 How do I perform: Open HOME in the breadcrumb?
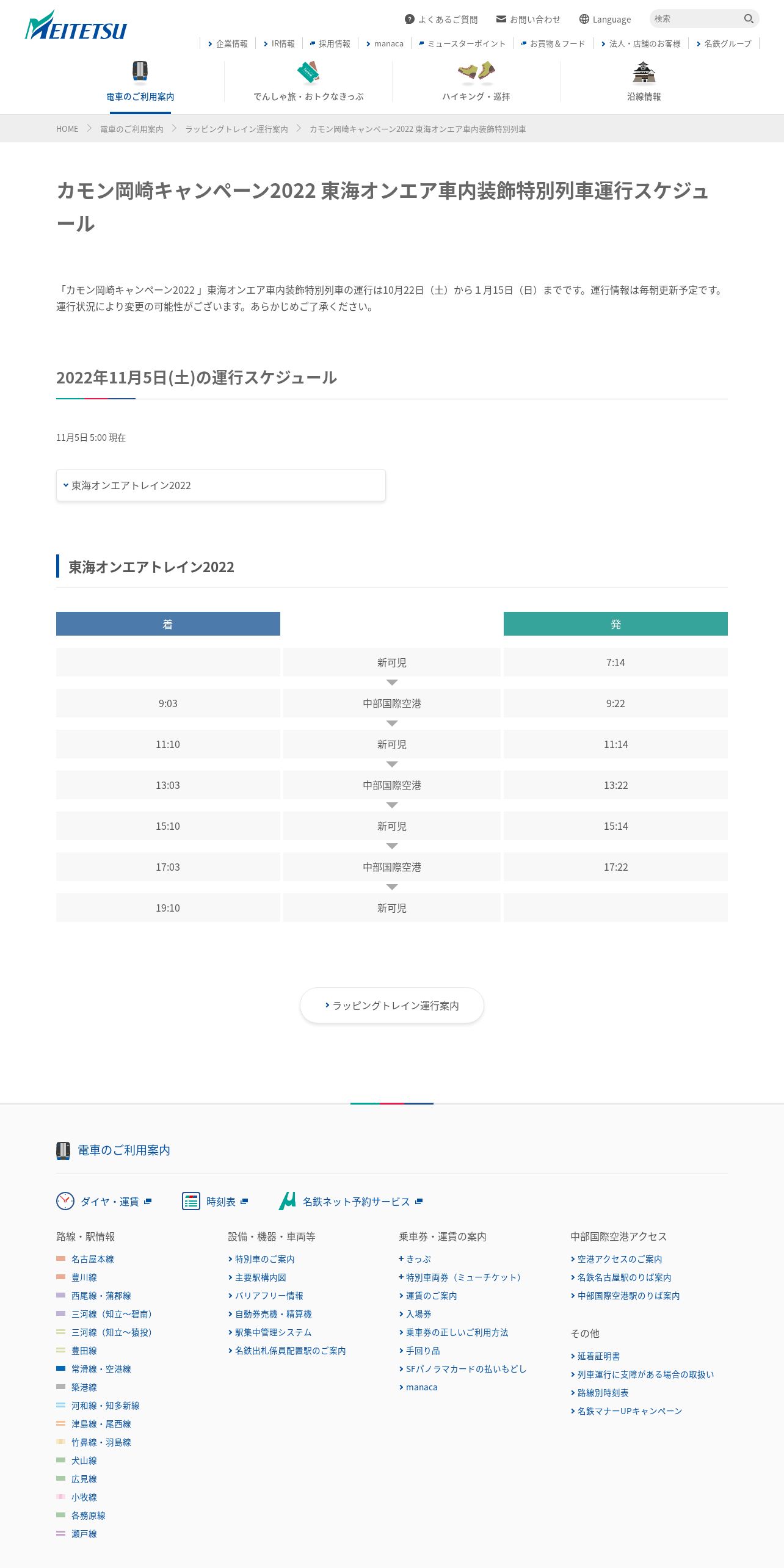(67, 129)
